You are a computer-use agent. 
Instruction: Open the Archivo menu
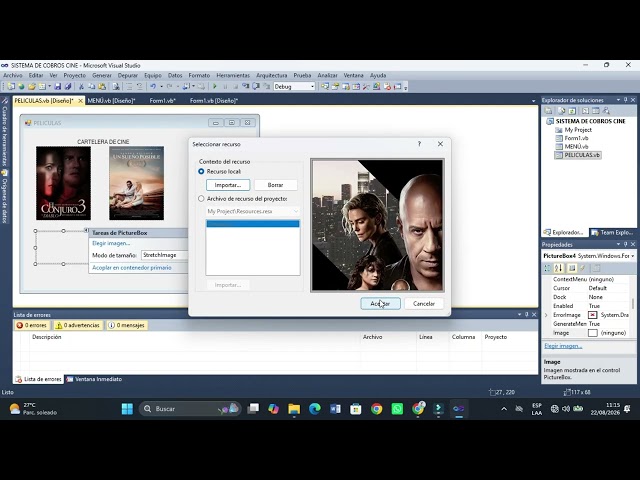coord(13,76)
